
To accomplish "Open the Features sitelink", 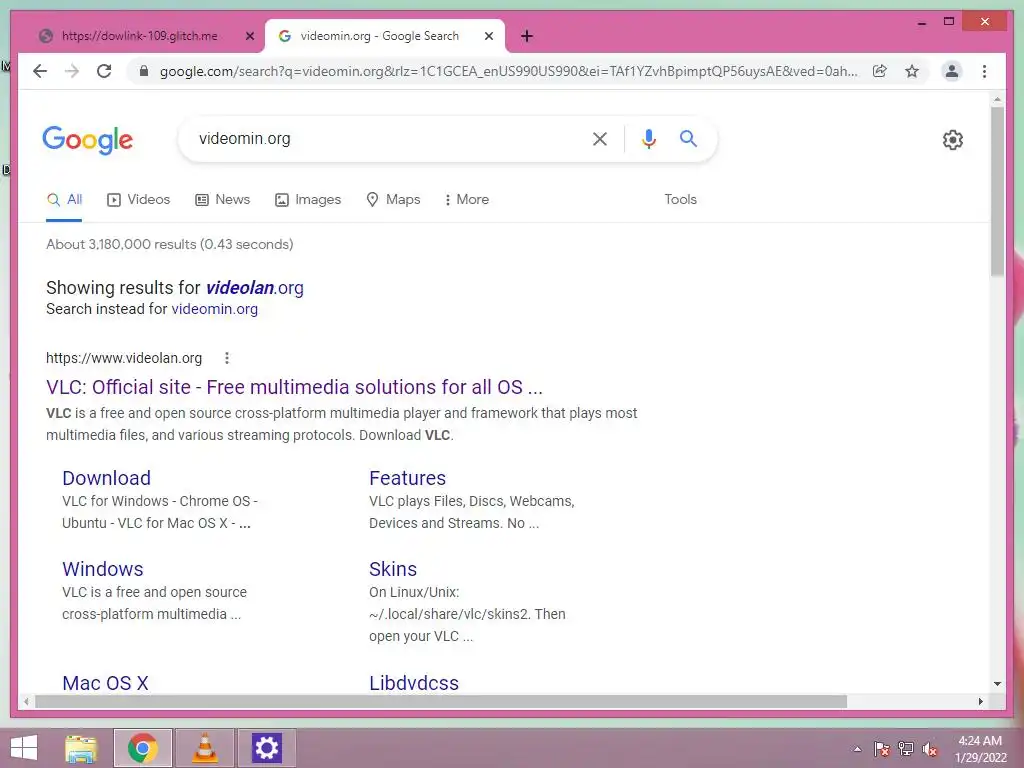I will pyautogui.click(x=408, y=478).
